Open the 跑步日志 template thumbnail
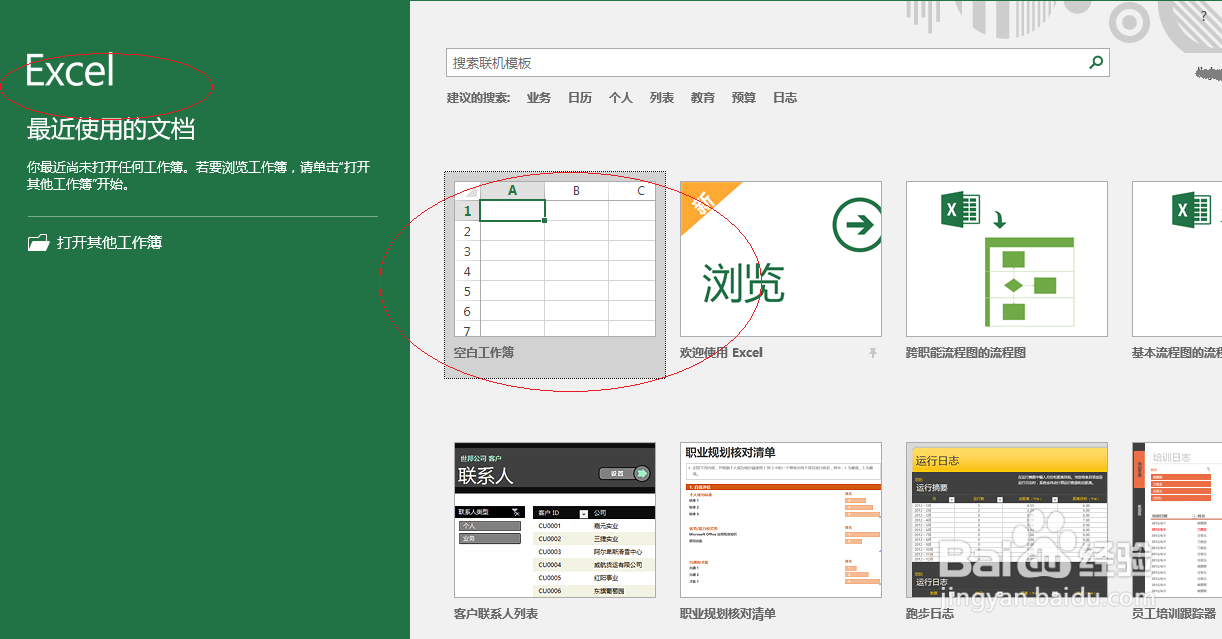This screenshot has height=639, width=1222. pos(1007,520)
